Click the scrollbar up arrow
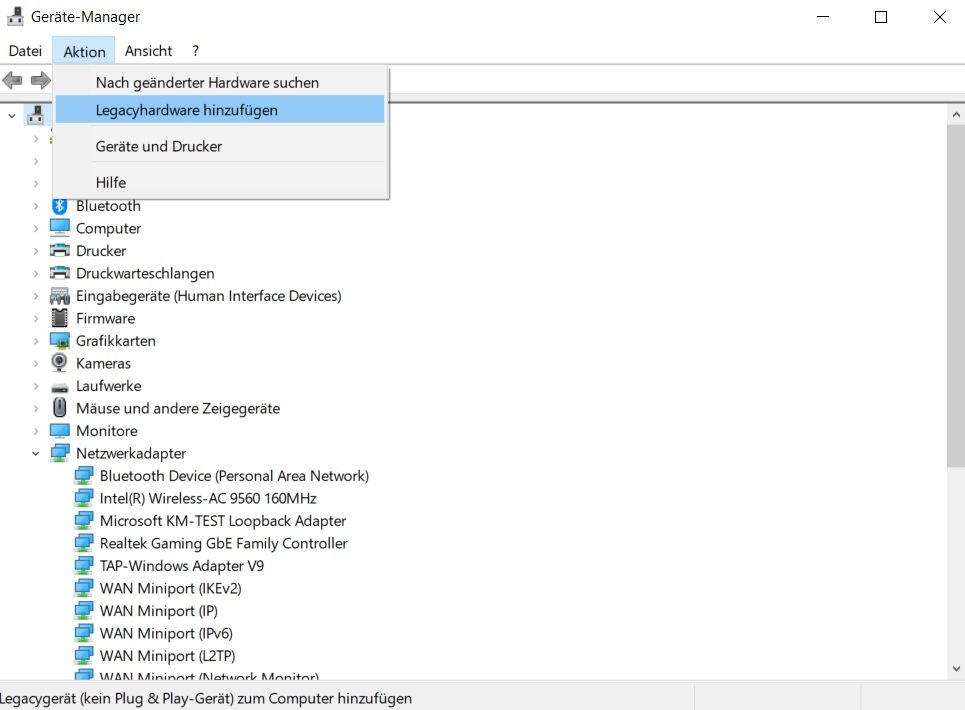Screen dimensions: 965x710 [956, 114]
